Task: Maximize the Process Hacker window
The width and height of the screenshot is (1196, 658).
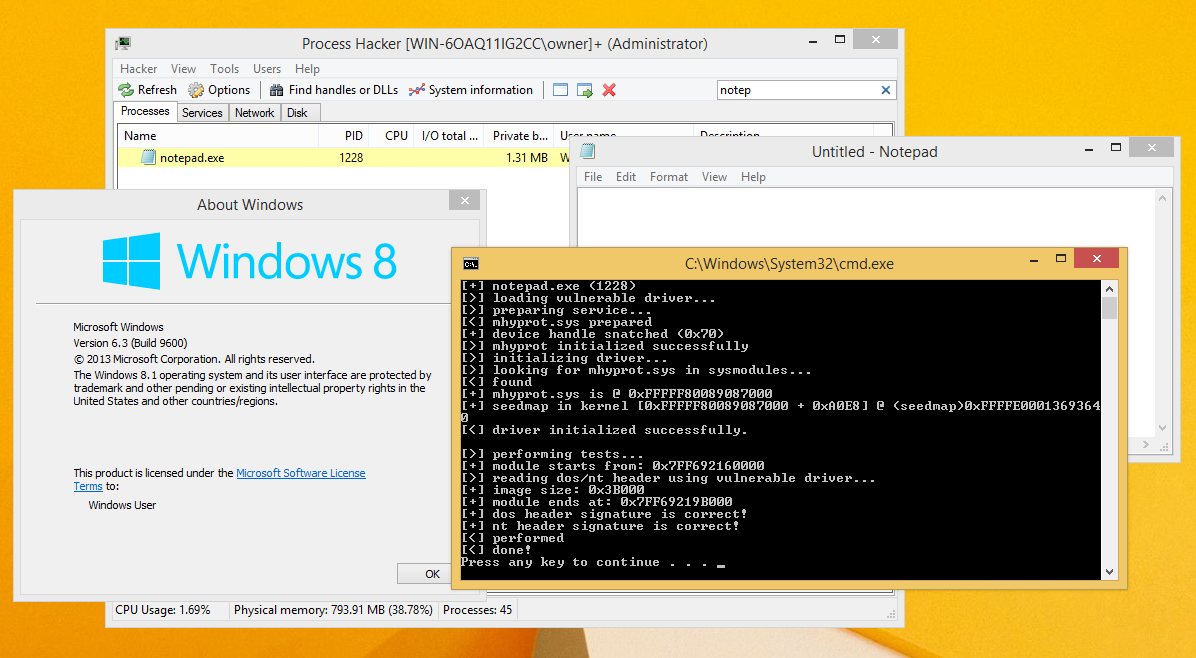Action: (x=840, y=40)
